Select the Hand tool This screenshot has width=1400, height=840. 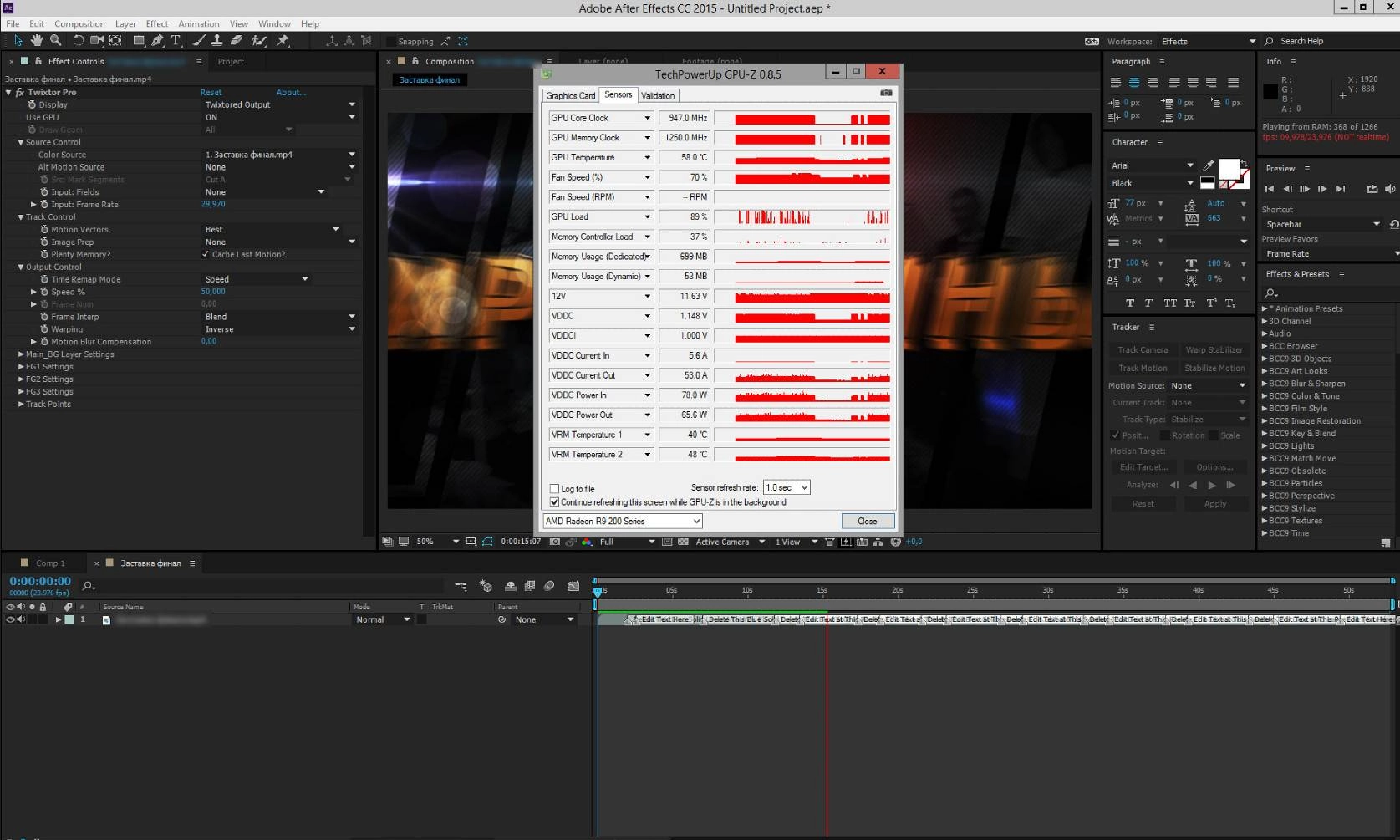click(37, 40)
